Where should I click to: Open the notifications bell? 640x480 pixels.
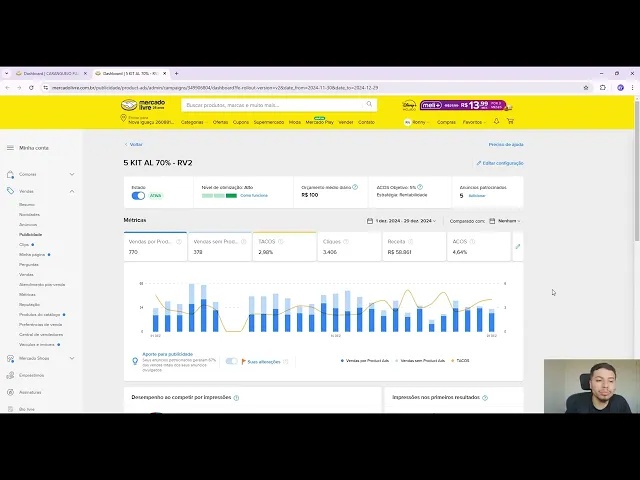point(496,121)
